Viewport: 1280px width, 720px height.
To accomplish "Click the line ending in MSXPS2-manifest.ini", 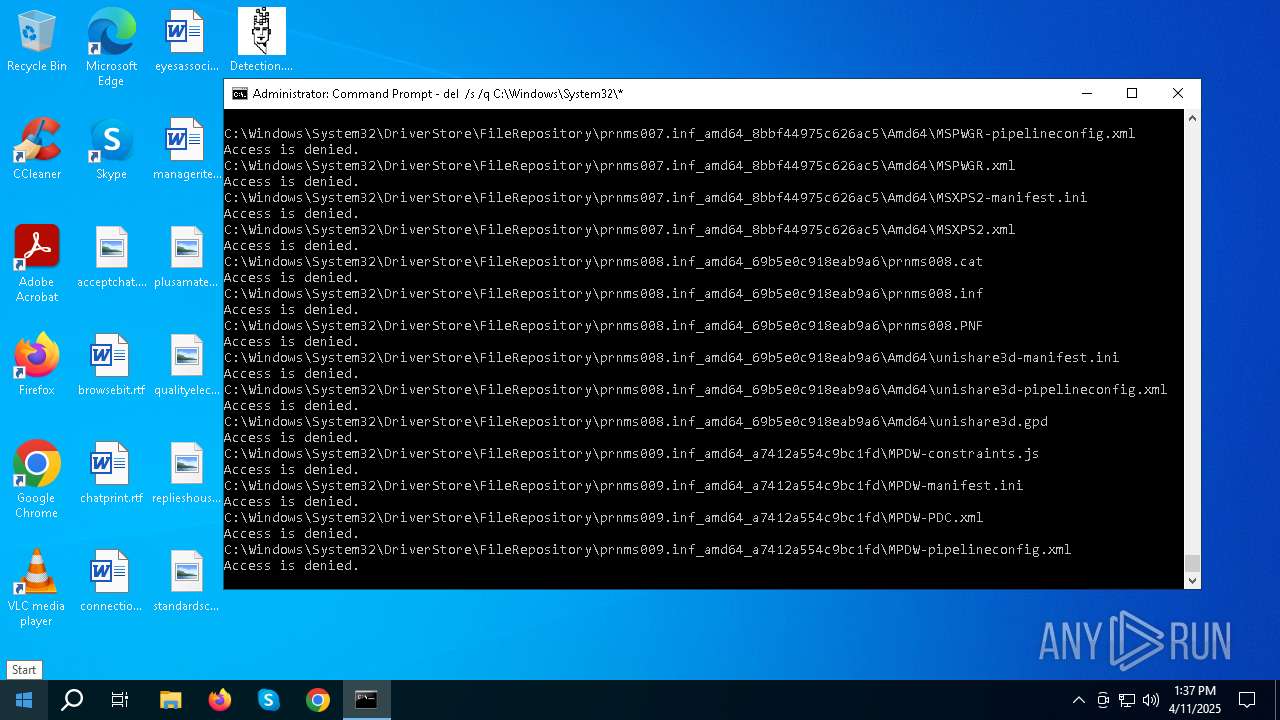I will (x=655, y=198).
